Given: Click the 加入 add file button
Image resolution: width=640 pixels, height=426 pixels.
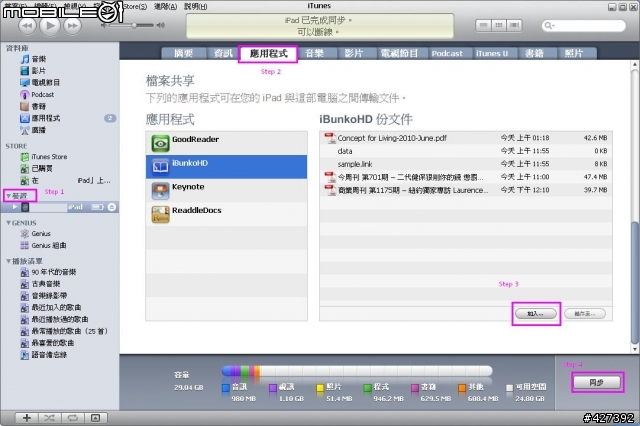Looking at the screenshot, I should pyautogui.click(x=536, y=313).
